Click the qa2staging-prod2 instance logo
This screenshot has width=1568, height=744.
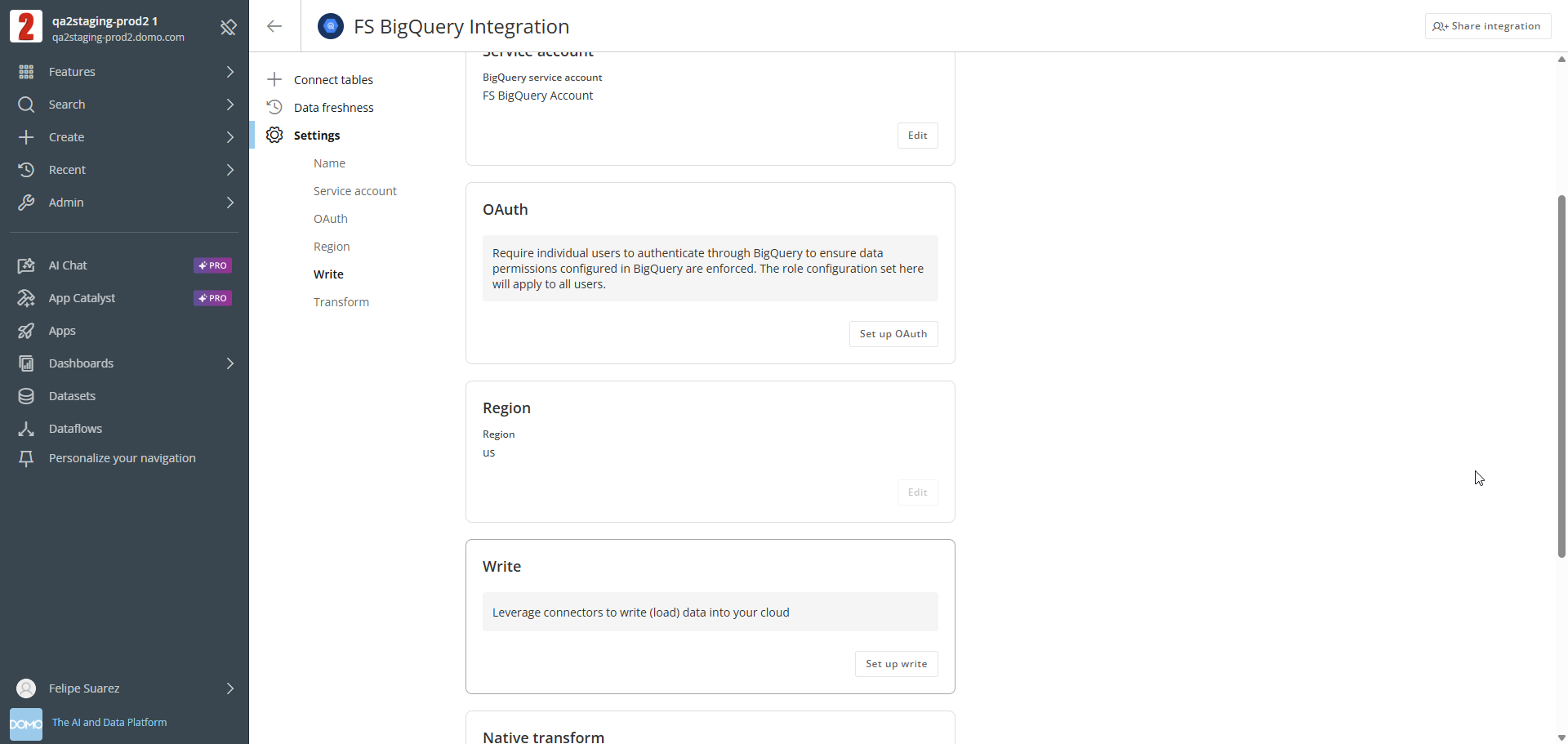click(x=26, y=27)
